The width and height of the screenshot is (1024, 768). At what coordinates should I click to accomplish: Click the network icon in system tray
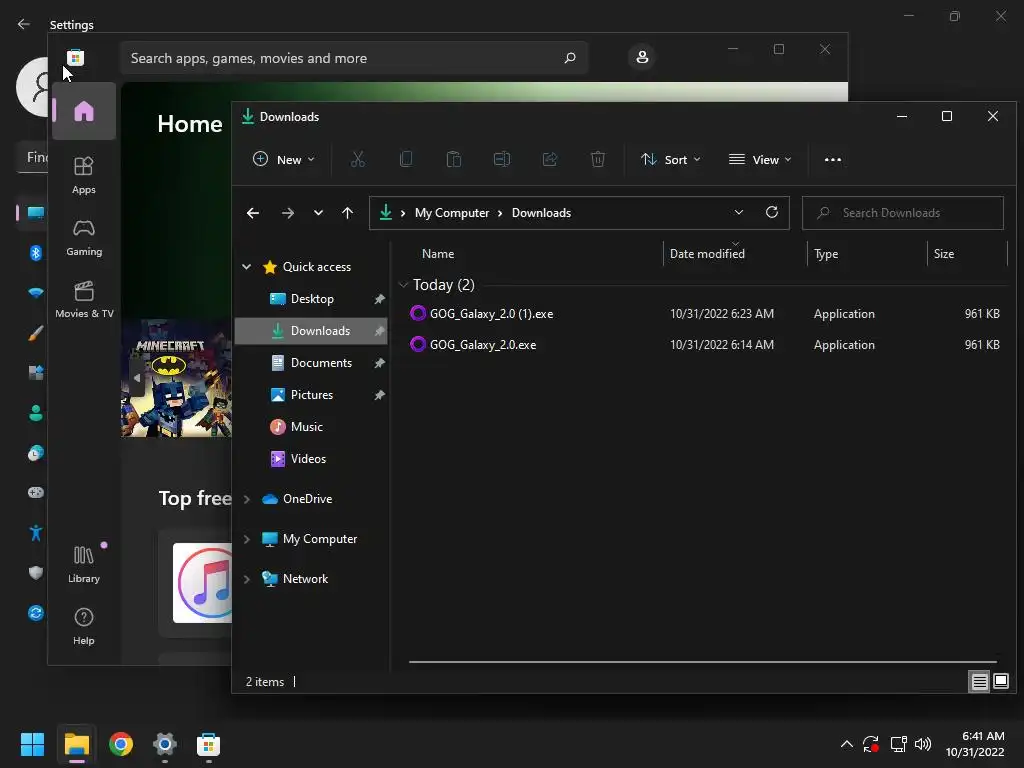pyautogui.click(x=899, y=744)
